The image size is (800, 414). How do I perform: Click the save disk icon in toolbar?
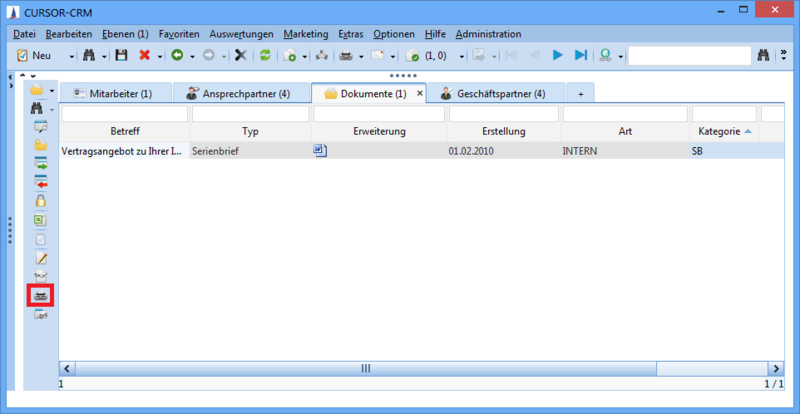[121, 55]
